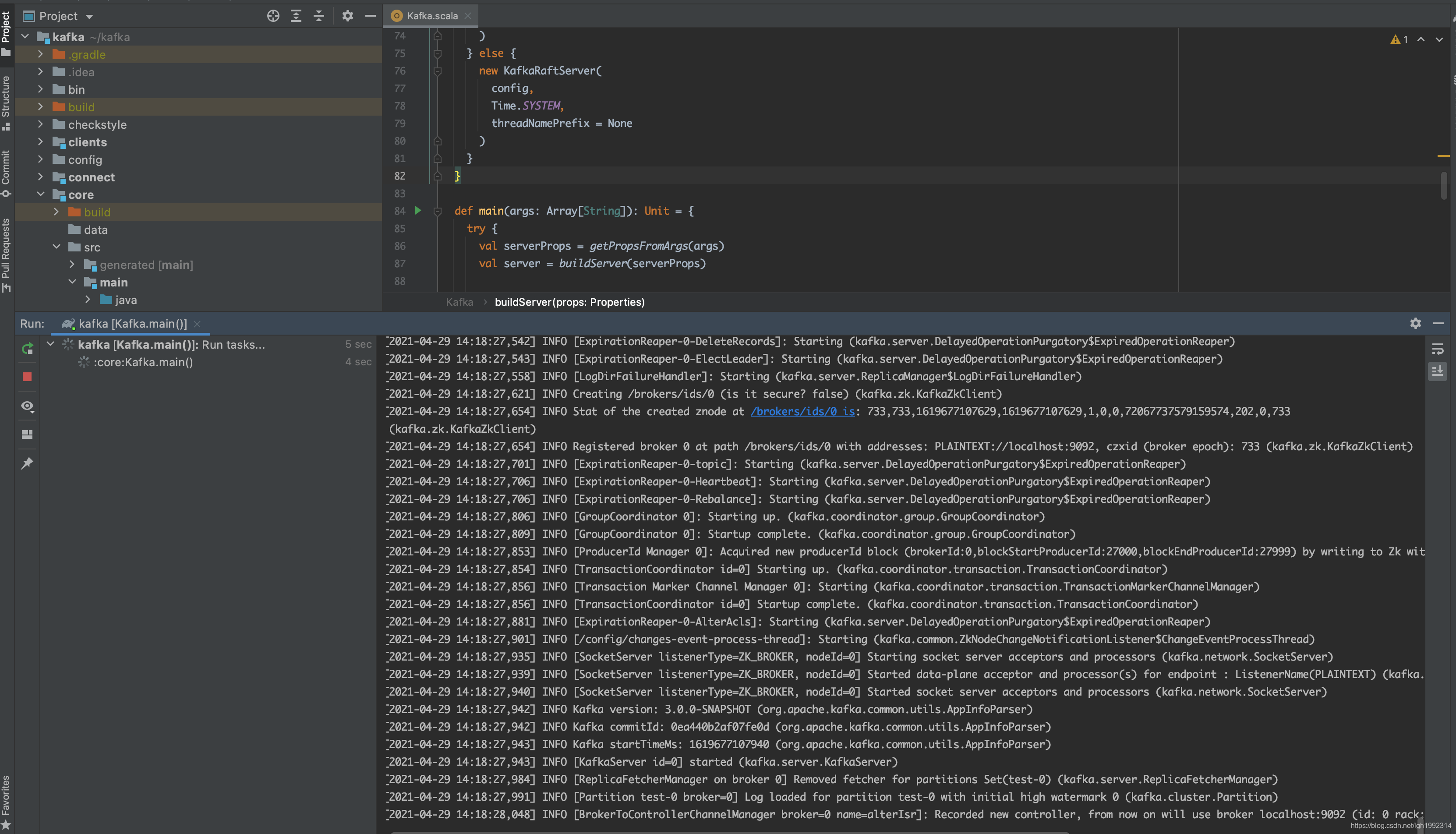Screen dimensions: 1456x834
Task: Toggle scroll to end of console
Action: tap(1438, 372)
